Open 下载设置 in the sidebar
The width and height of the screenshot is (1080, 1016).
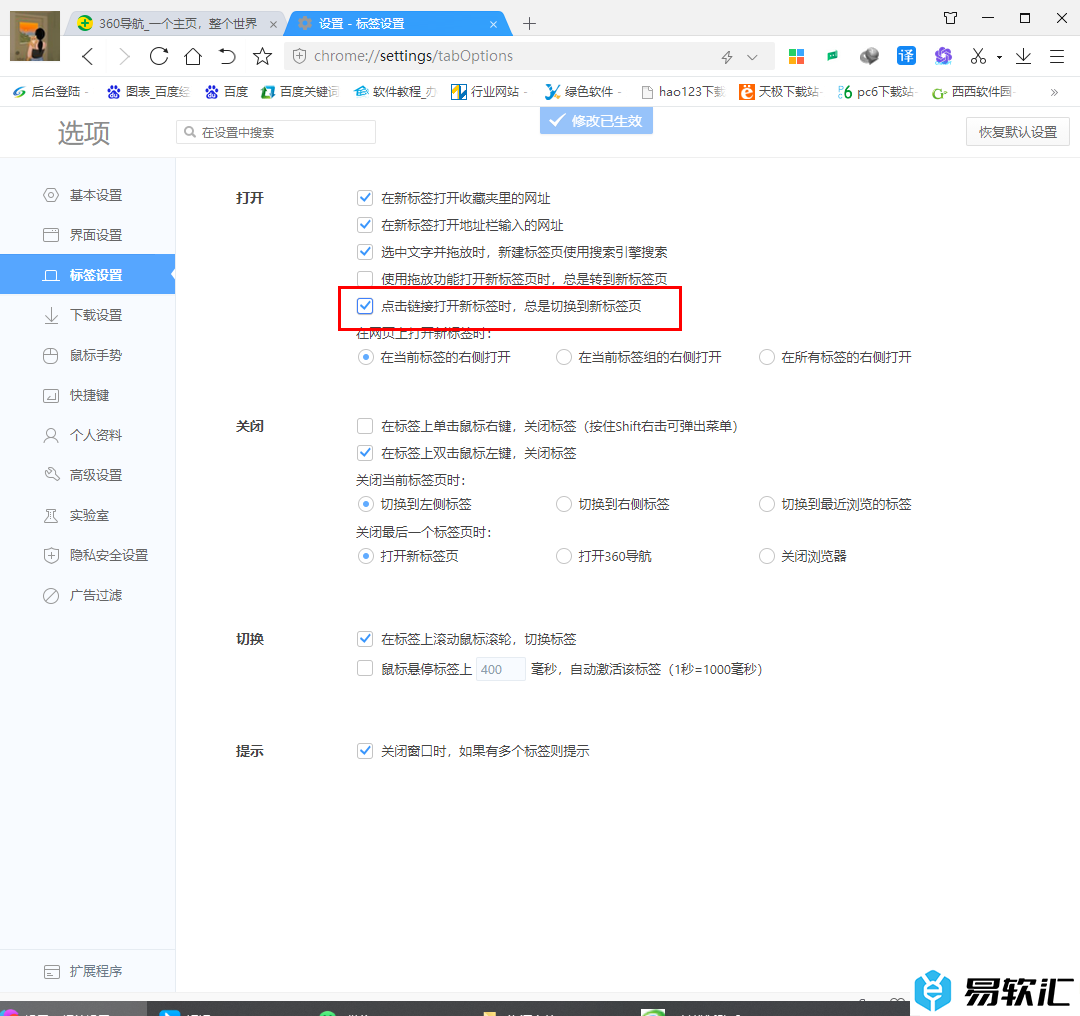(87, 315)
